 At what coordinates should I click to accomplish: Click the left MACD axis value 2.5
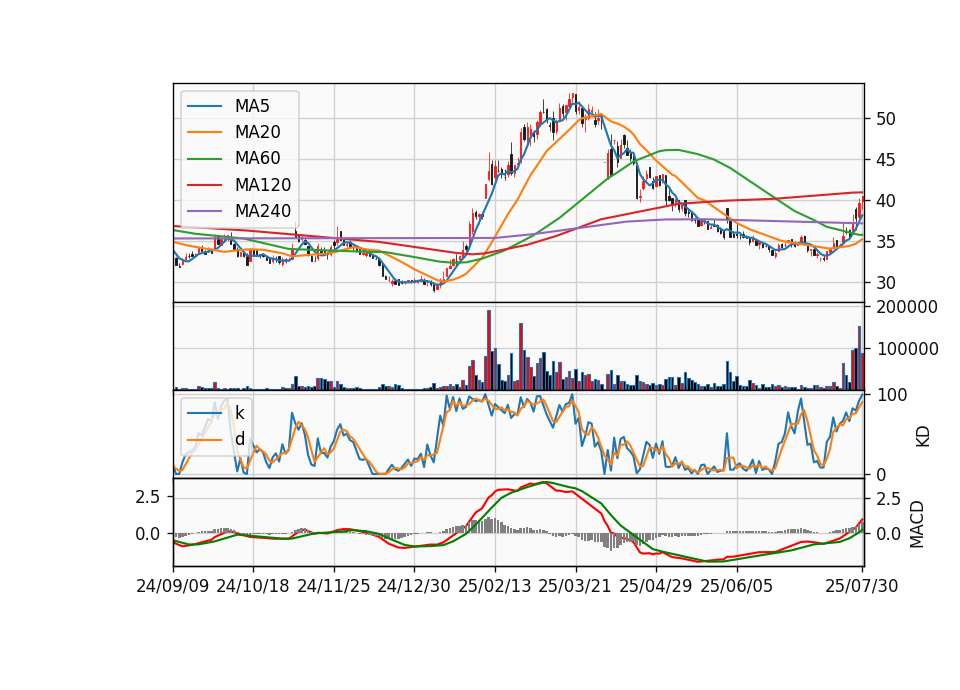[148, 497]
